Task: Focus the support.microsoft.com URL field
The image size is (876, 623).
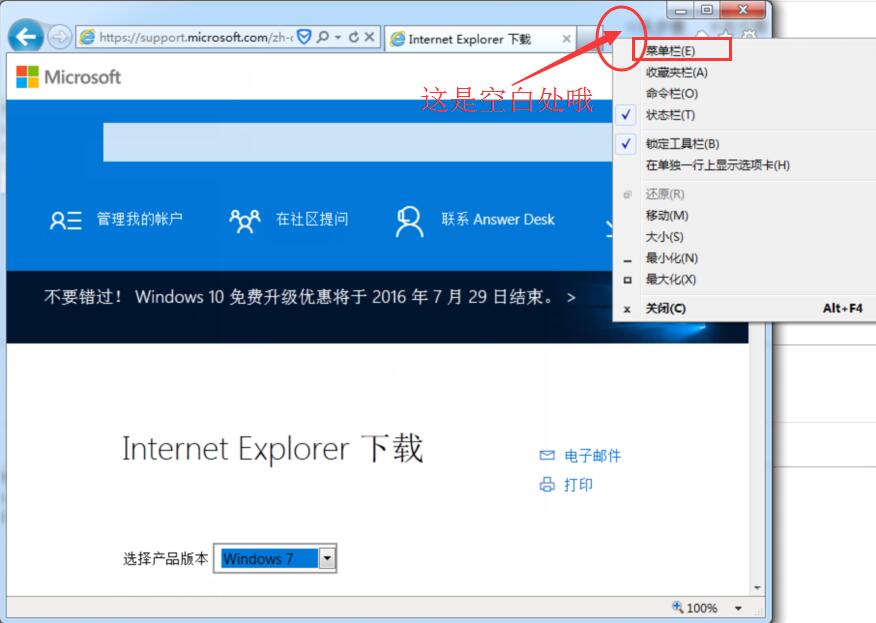Action: pos(196,37)
